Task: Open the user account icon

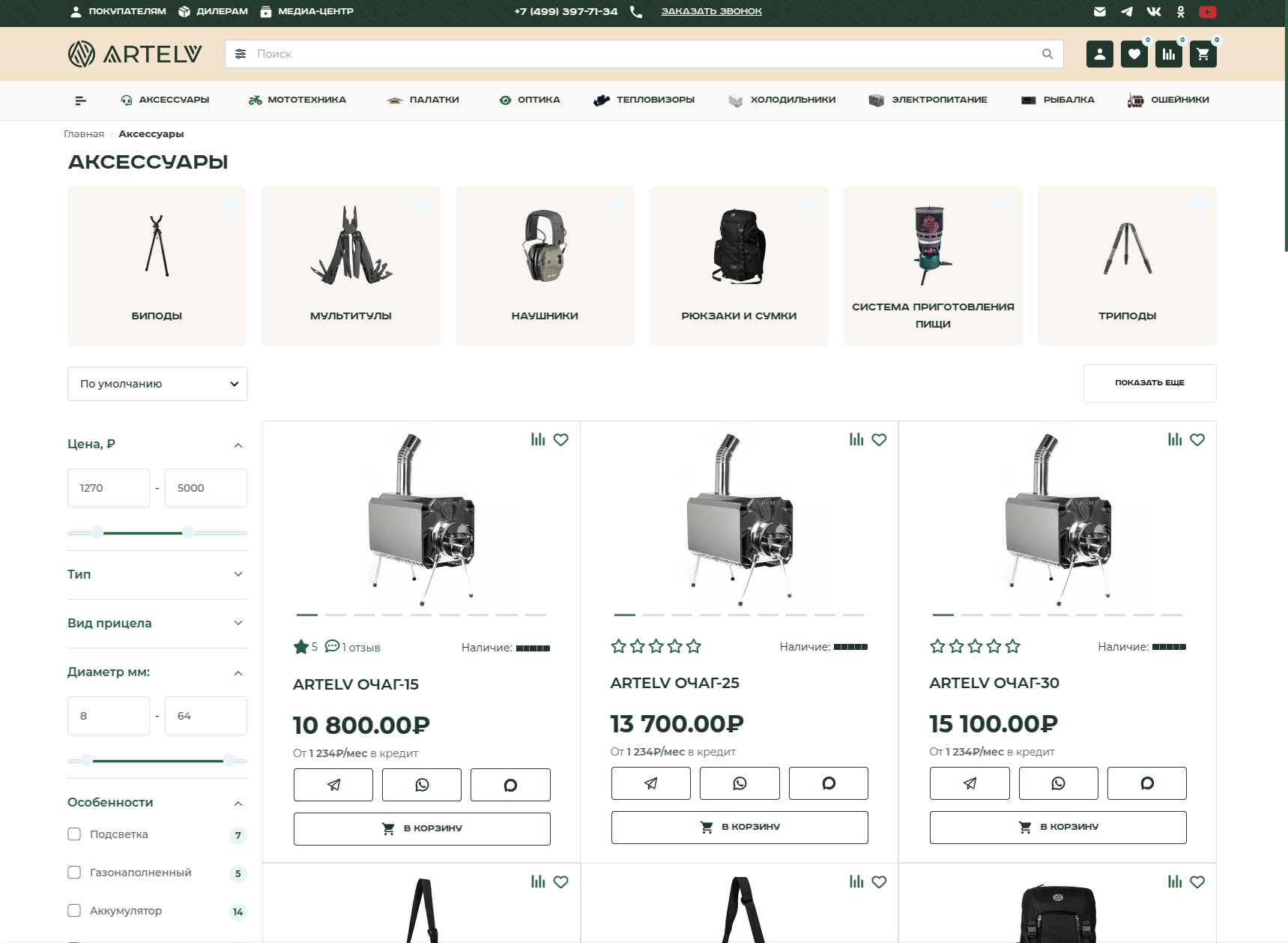Action: pyautogui.click(x=1100, y=54)
